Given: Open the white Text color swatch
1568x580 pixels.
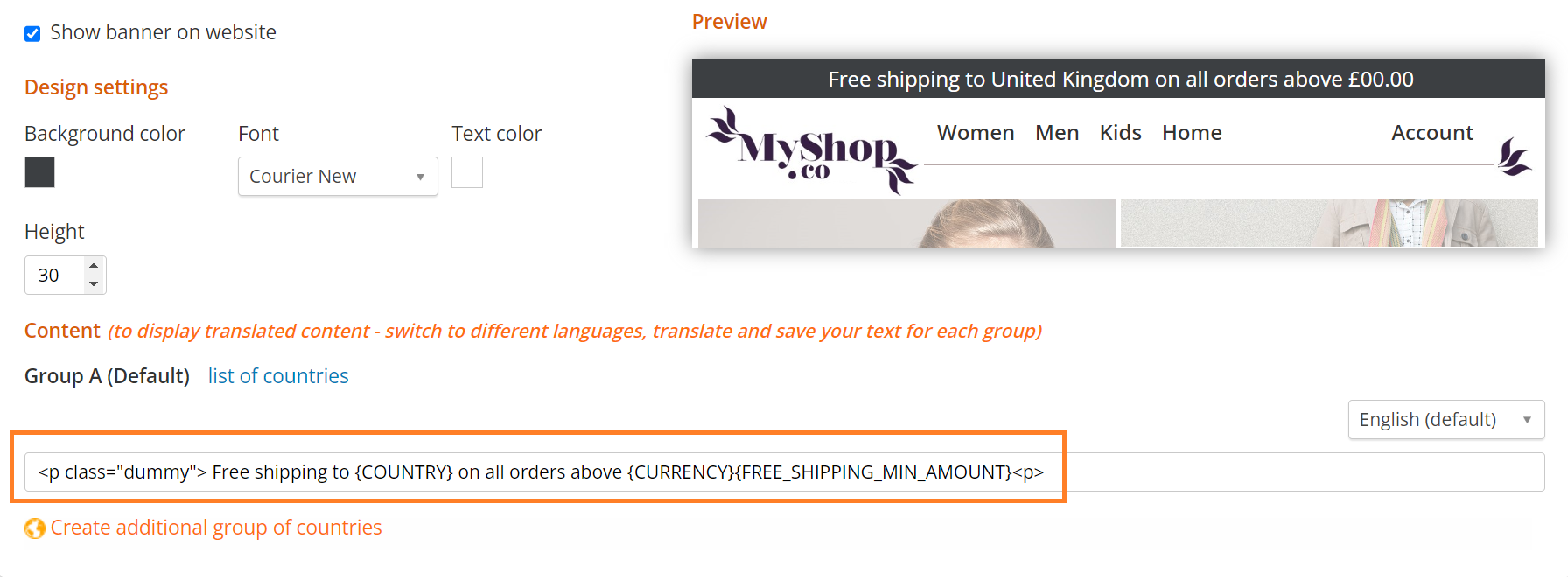Looking at the screenshot, I should coord(467,172).
